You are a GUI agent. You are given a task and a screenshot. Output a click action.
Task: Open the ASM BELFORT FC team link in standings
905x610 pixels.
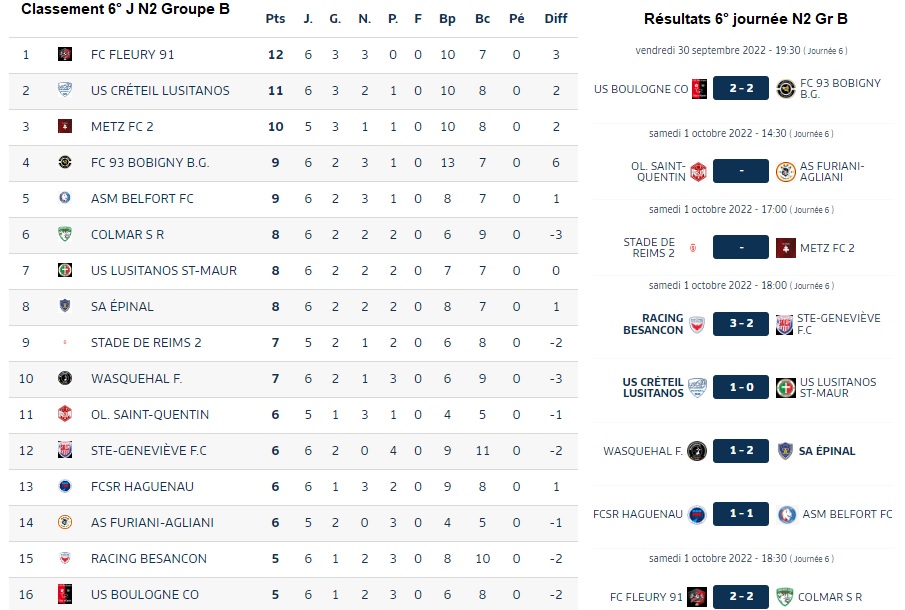point(142,199)
